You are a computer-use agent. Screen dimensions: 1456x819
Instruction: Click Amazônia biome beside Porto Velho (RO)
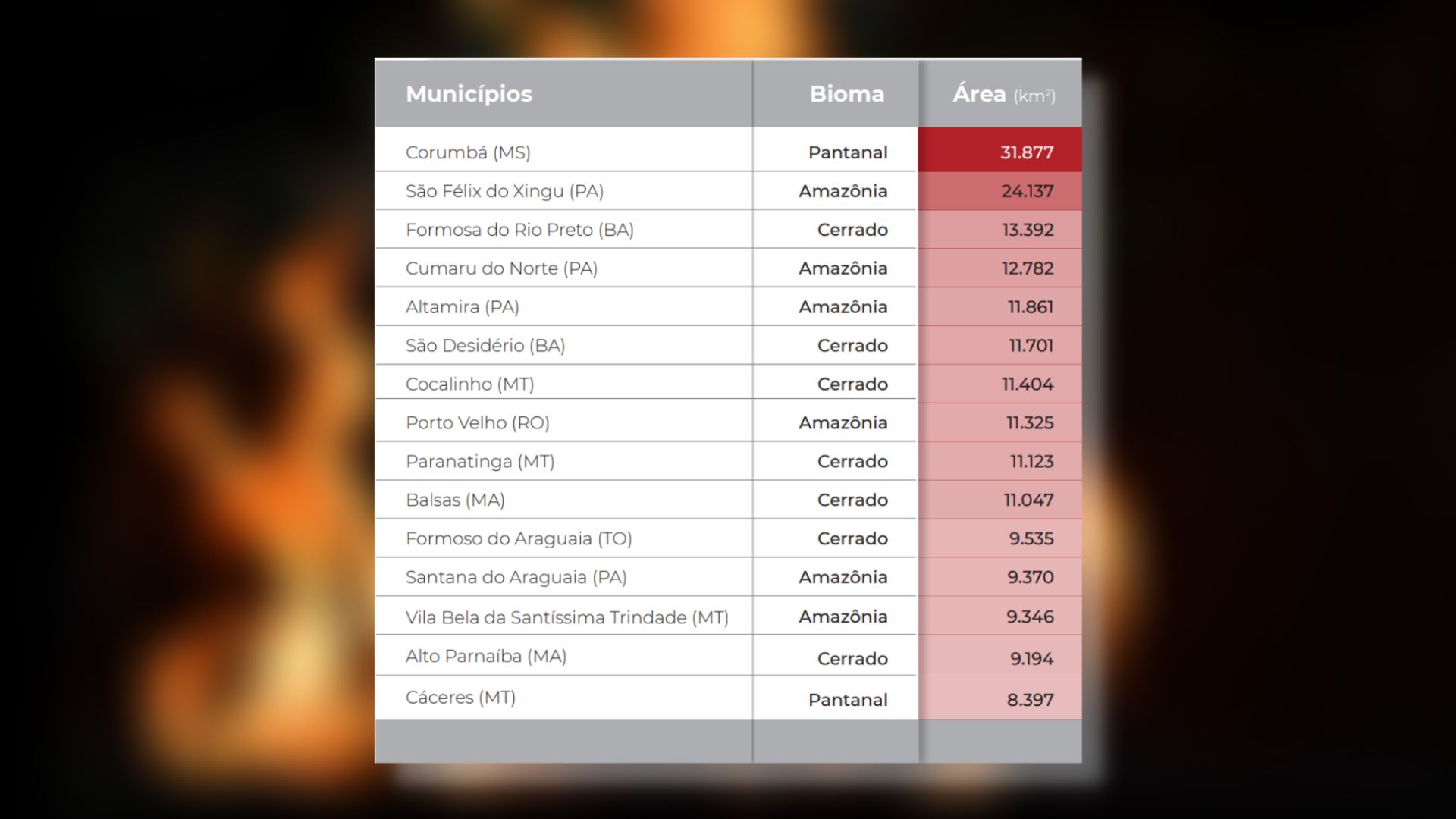point(843,423)
